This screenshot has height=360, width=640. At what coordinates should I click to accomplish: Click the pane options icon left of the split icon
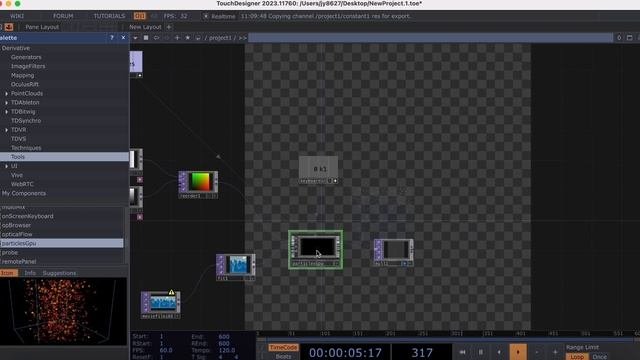(x=619, y=38)
